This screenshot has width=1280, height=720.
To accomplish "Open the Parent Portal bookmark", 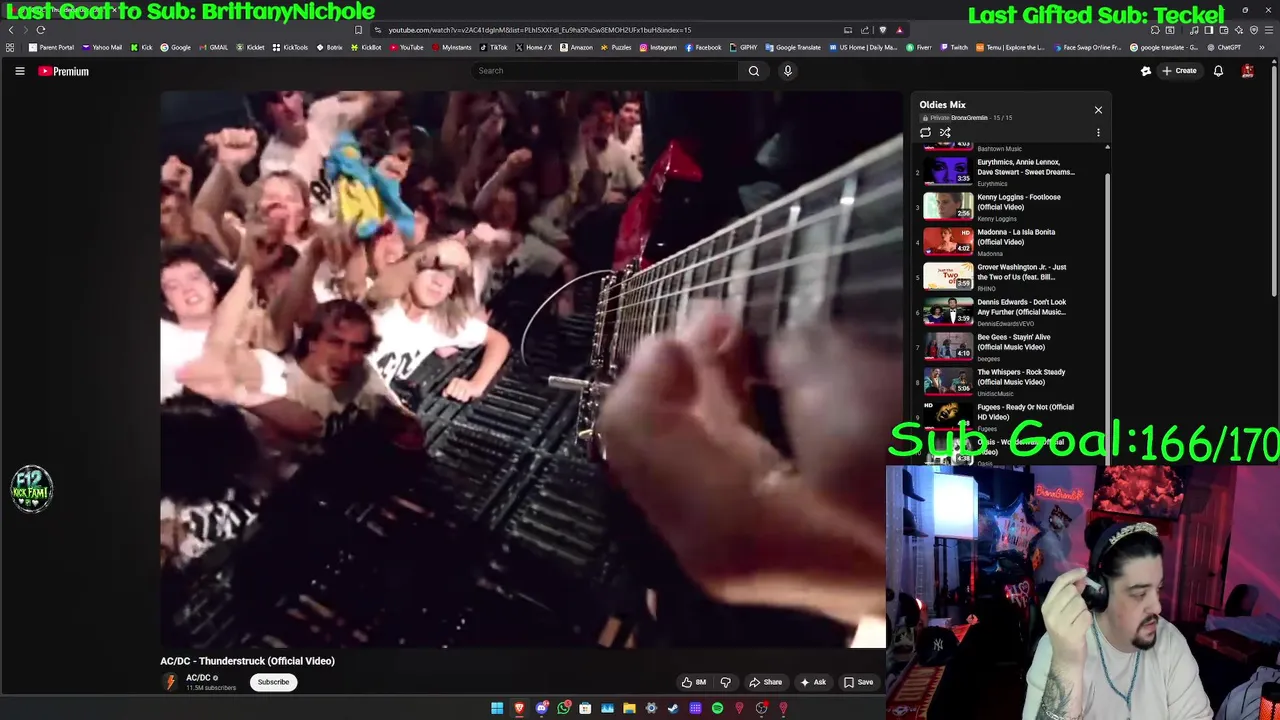I will click(52, 47).
